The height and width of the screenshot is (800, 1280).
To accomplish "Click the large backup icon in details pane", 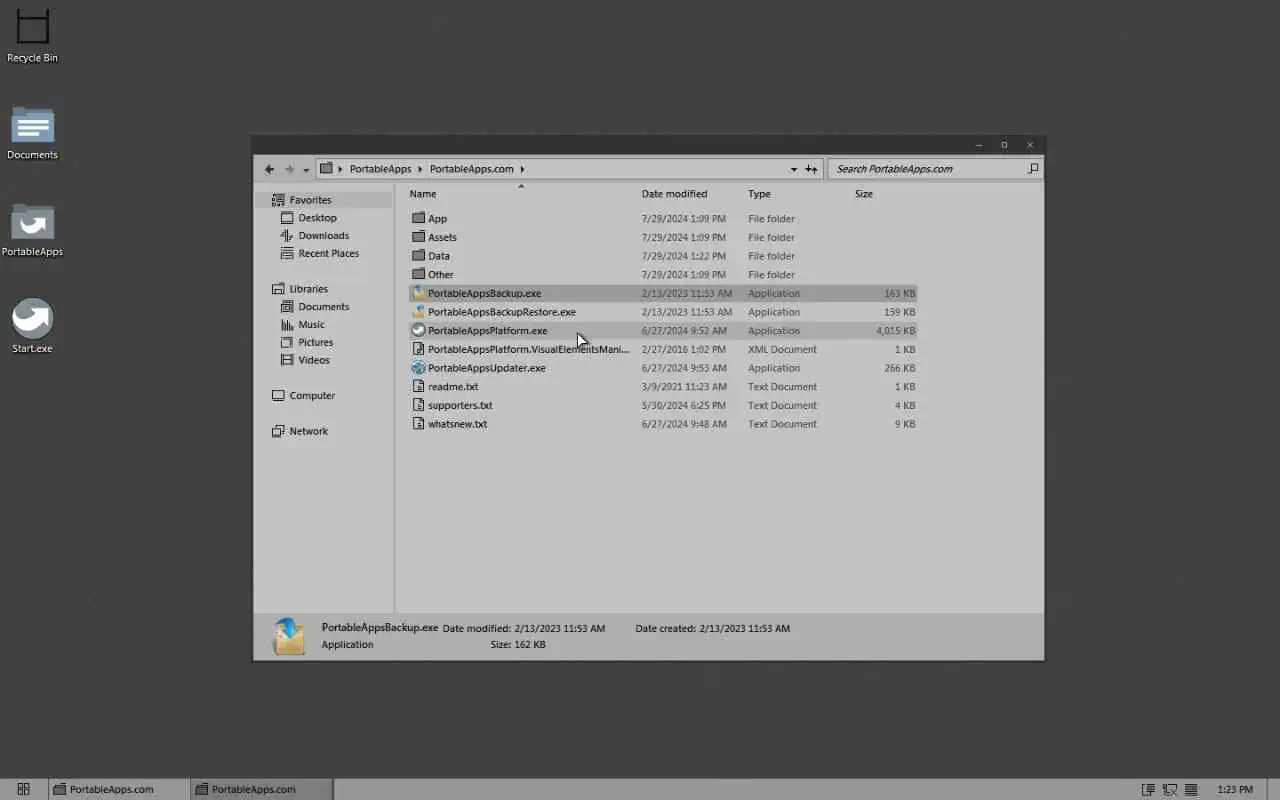I will tap(288, 636).
